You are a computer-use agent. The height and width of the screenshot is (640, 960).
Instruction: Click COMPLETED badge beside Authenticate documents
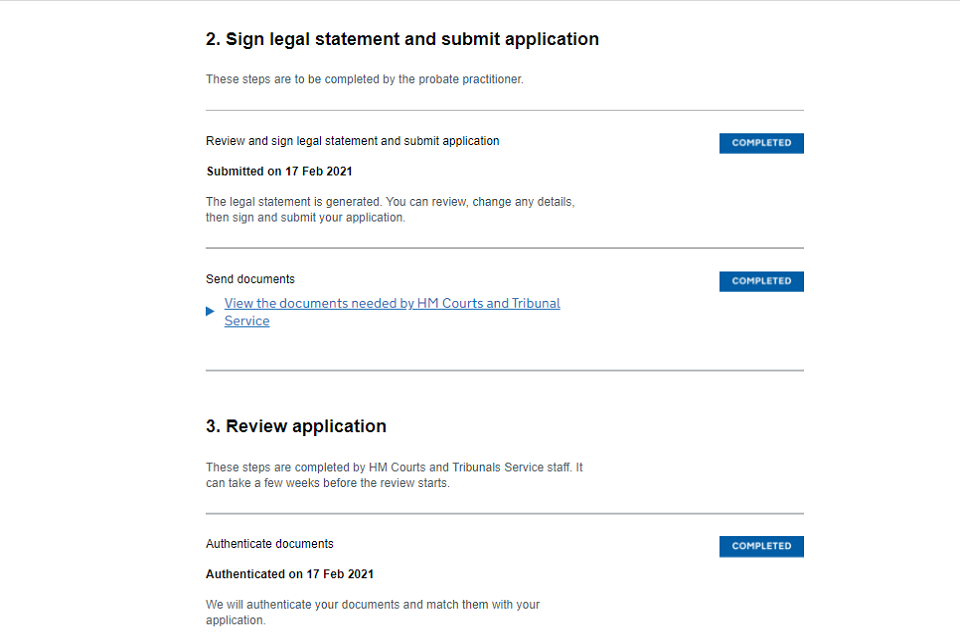click(761, 546)
